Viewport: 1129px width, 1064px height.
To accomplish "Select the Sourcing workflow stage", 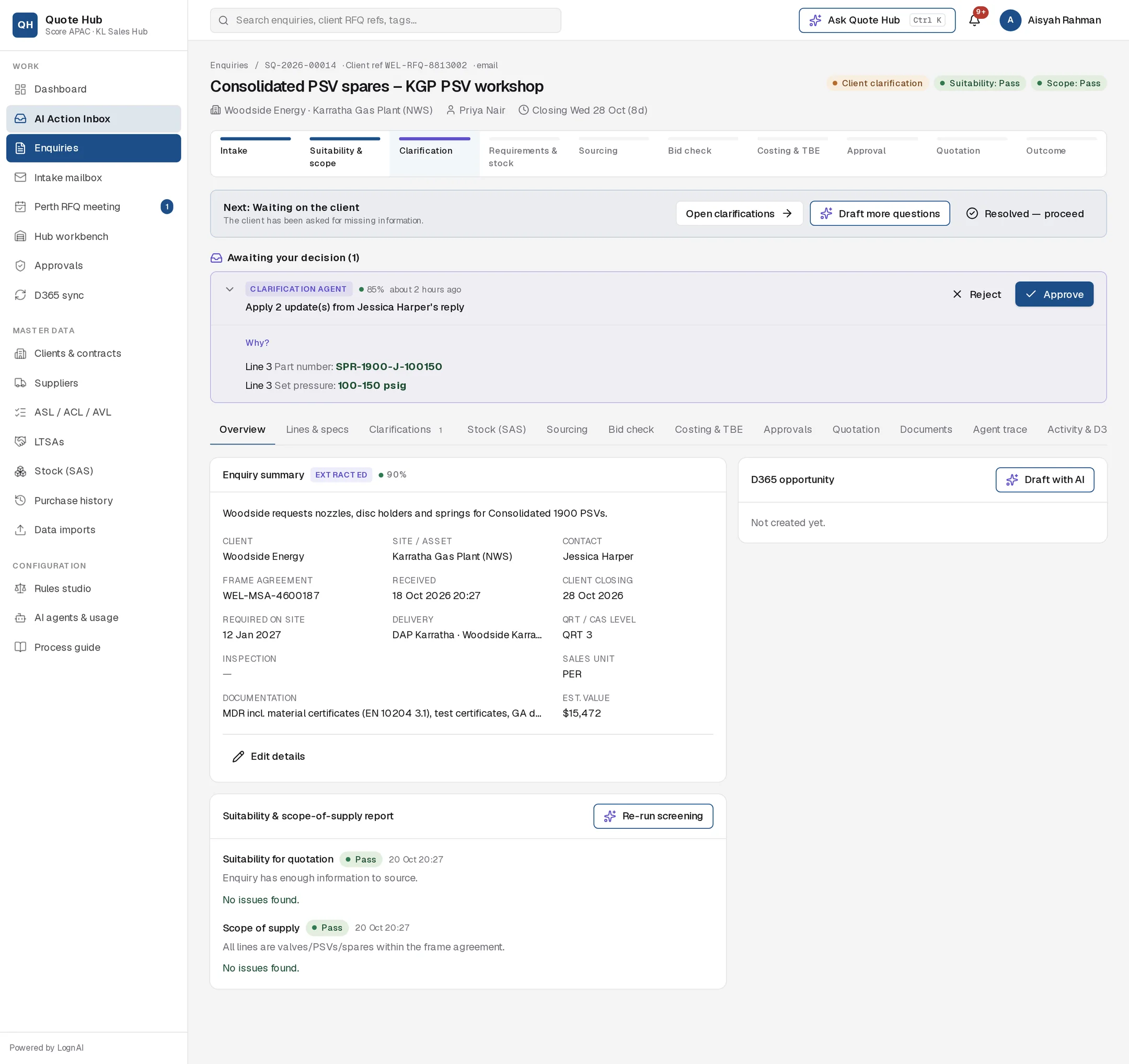I will pos(613,154).
